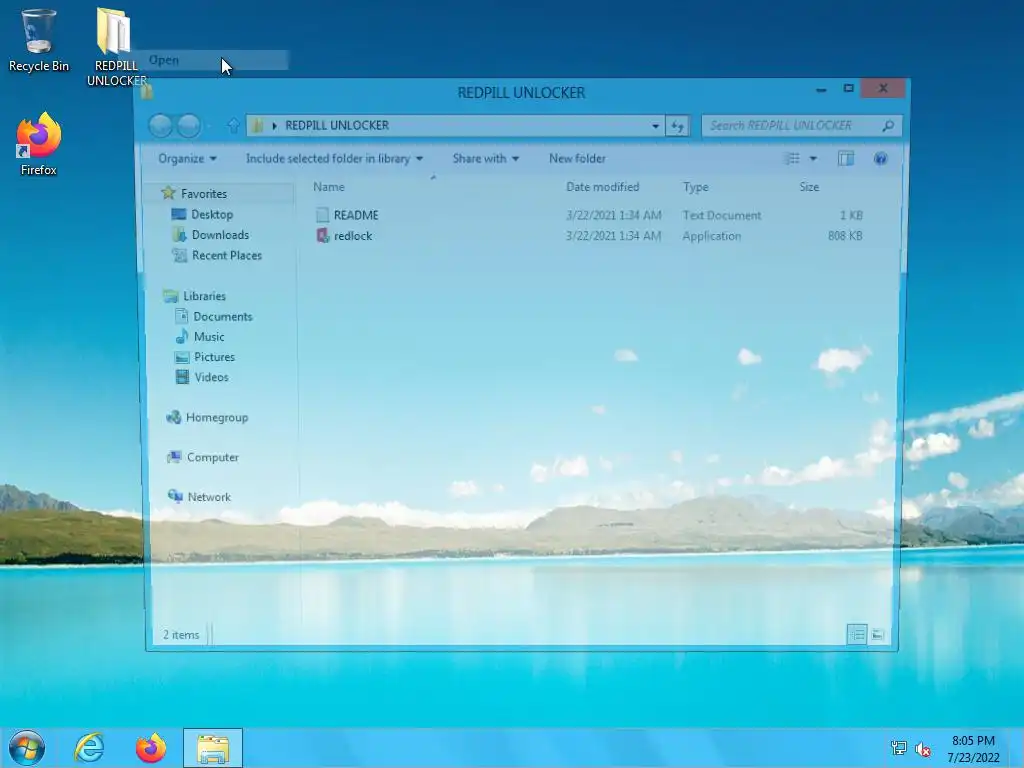The image size is (1024, 768).
Task: Create a New folder
Action: tap(577, 159)
